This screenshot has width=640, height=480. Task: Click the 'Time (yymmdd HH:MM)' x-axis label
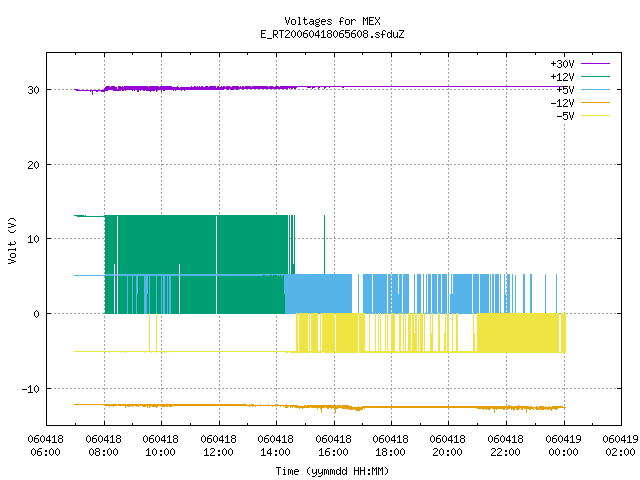click(x=332, y=471)
